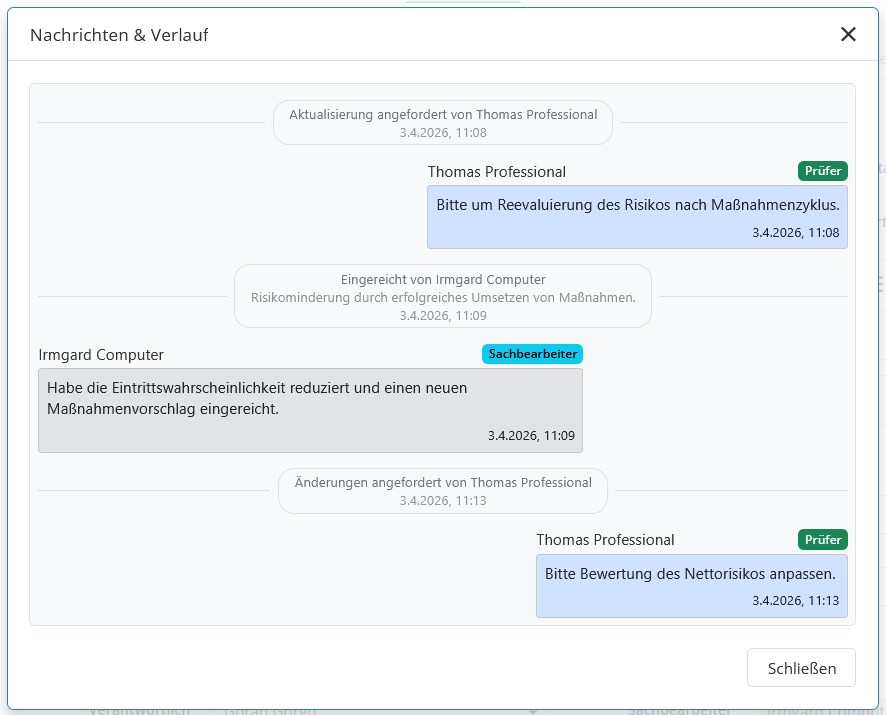
Task: Click the 'Änderungen angefordert' event entry
Action: (x=443, y=483)
